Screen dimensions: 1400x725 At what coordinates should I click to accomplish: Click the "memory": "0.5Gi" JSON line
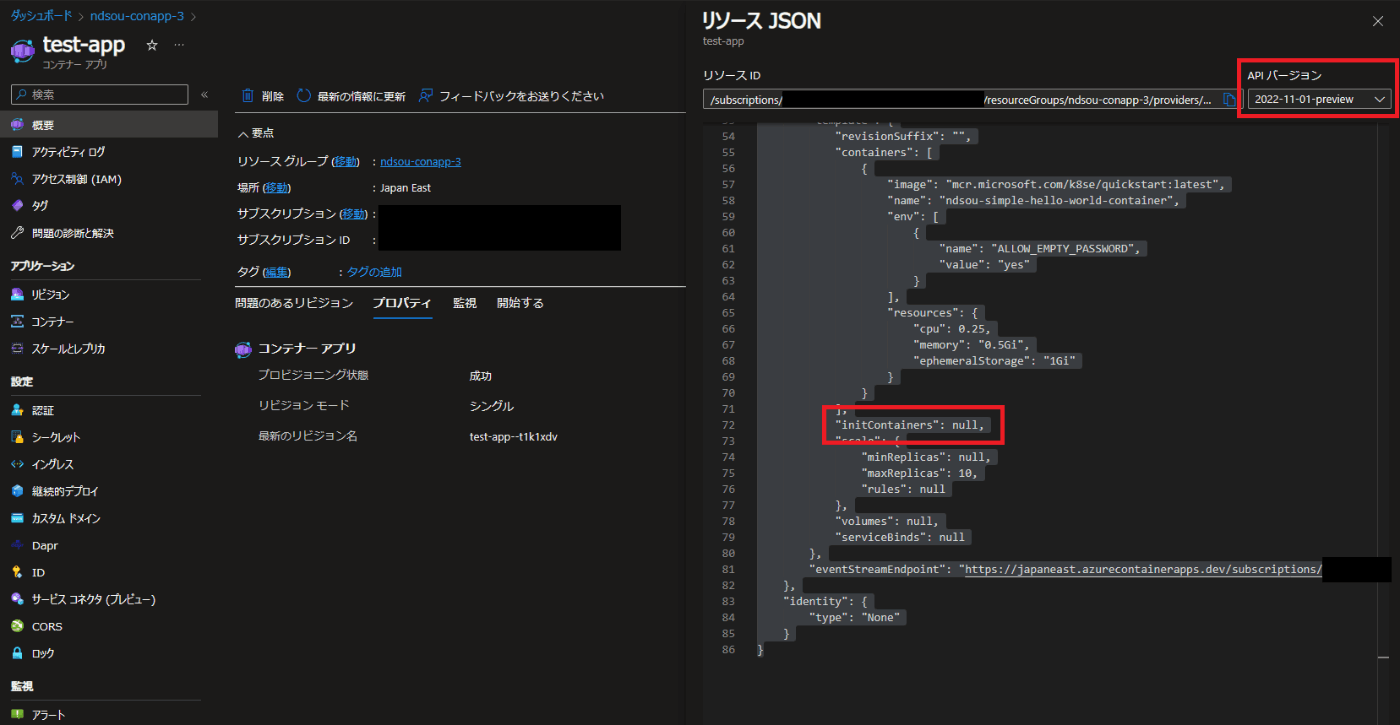[x=971, y=345]
